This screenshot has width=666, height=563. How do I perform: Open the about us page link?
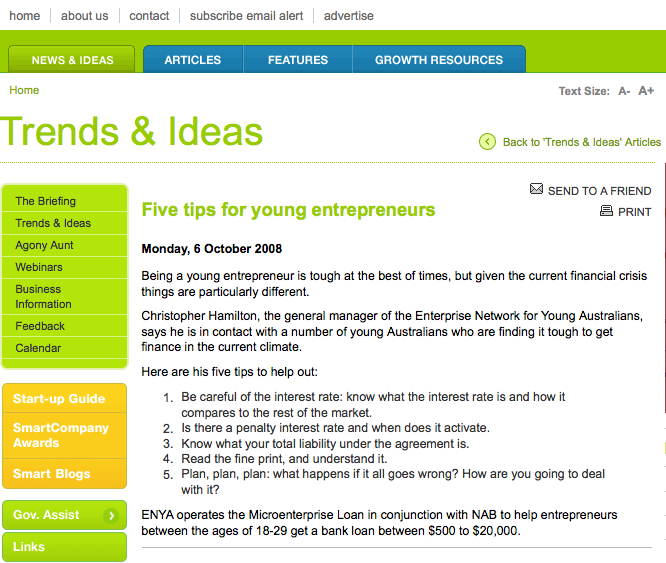85,16
